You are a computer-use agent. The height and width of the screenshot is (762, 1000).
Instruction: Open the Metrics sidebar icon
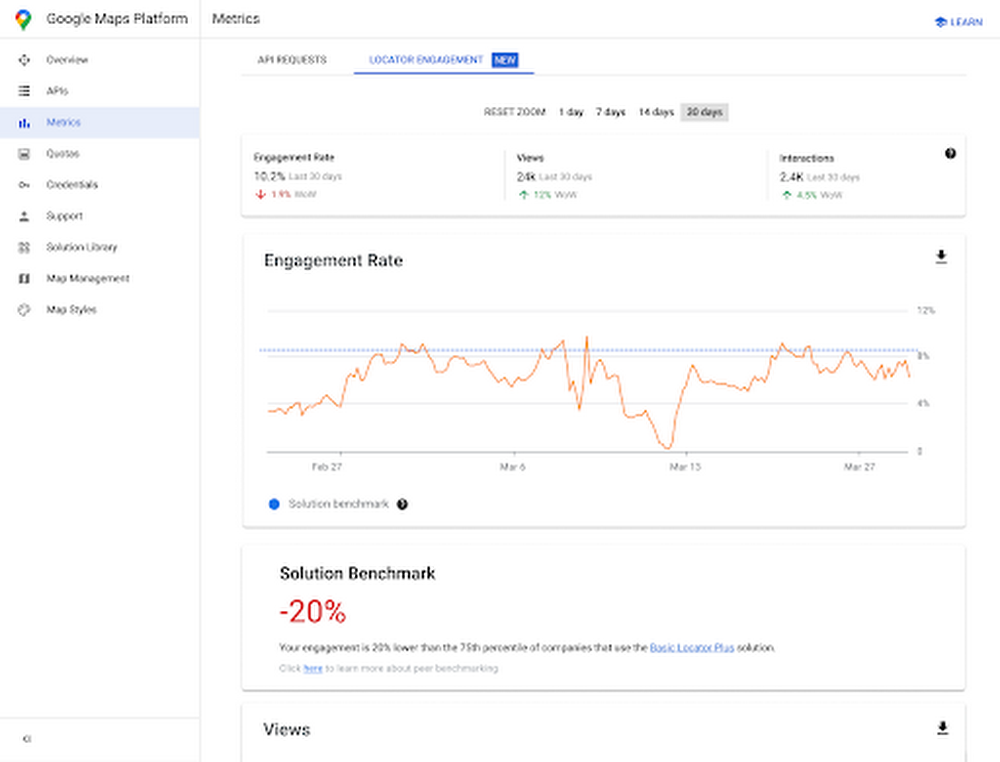click(x=24, y=122)
